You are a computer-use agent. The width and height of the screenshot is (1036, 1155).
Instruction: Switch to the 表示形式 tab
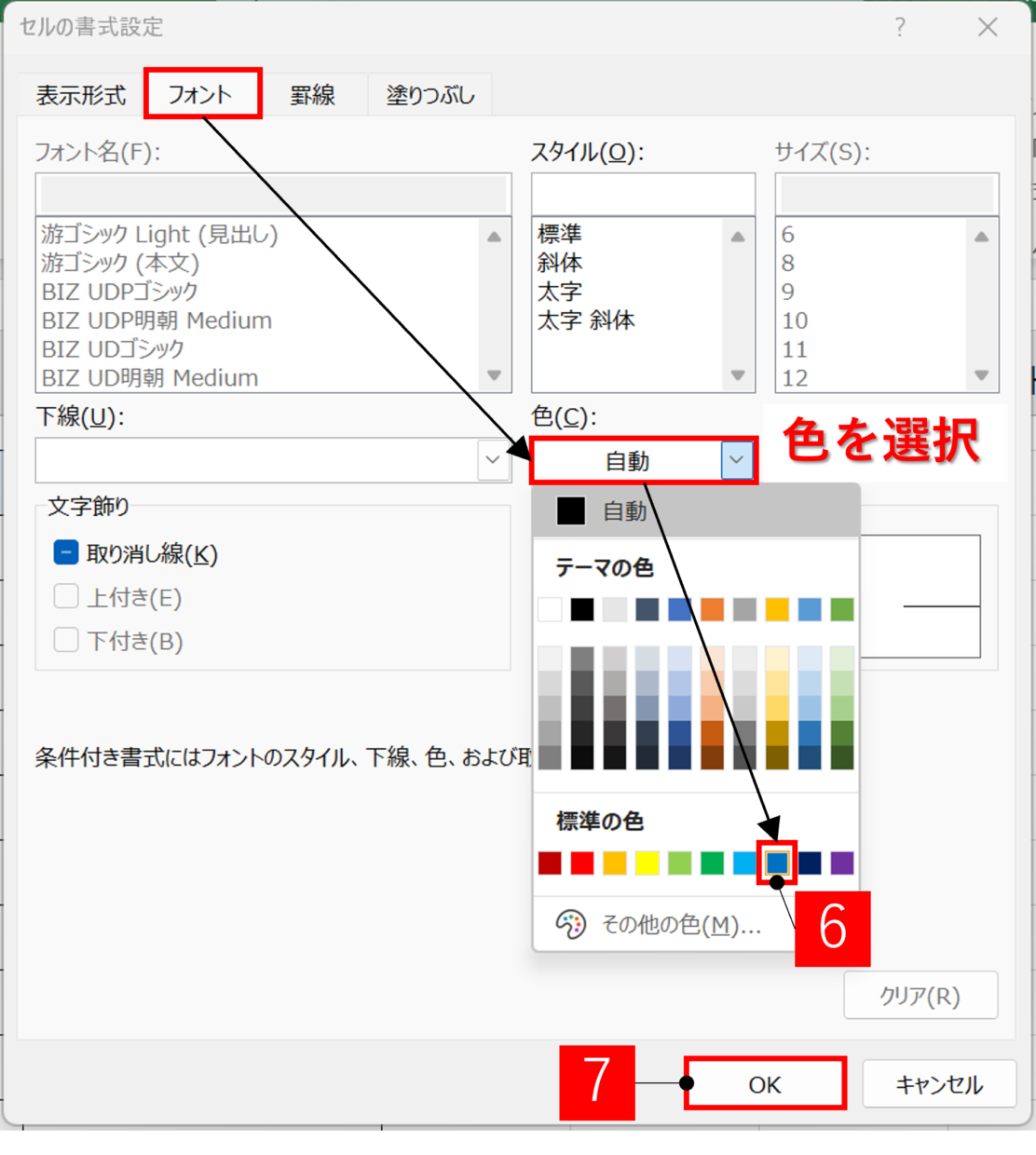pyautogui.click(x=81, y=95)
